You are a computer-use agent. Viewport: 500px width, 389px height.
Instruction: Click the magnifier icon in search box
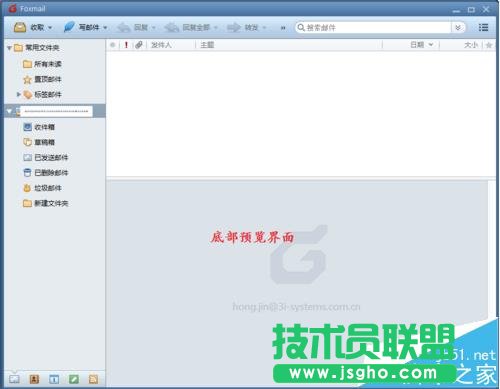point(301,27)
